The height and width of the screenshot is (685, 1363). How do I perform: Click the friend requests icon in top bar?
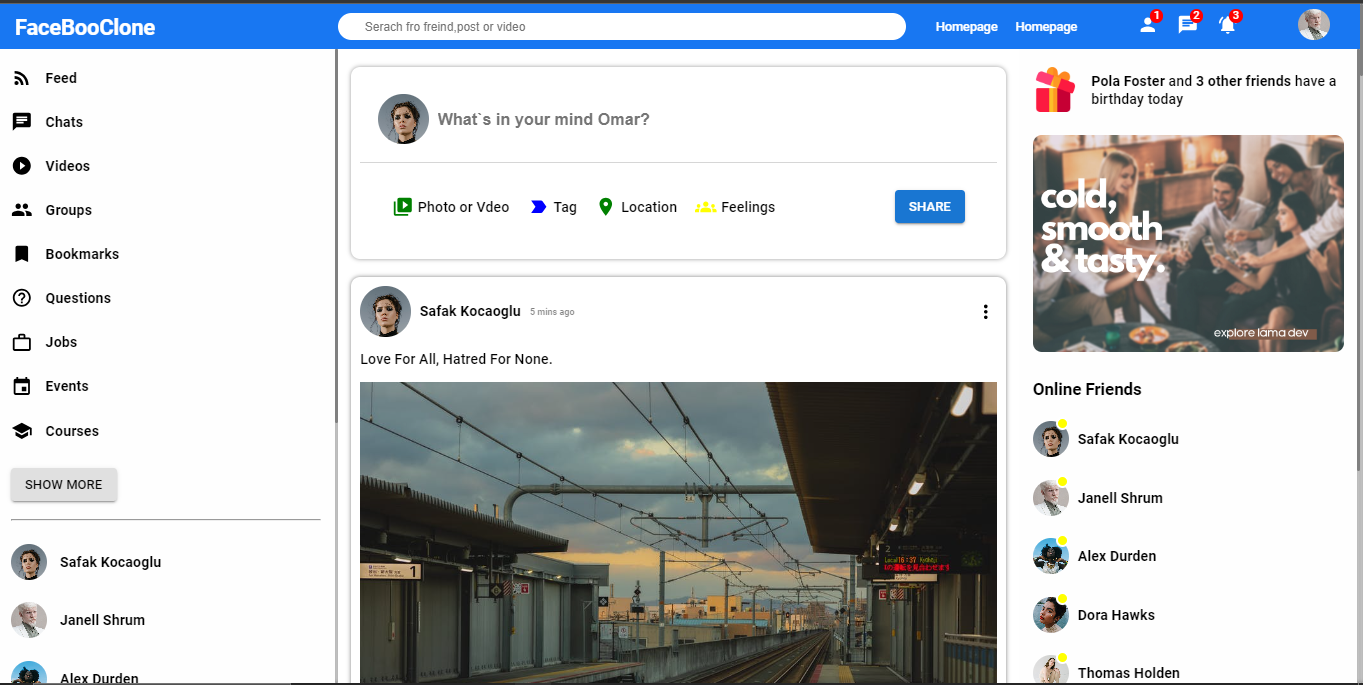click(1148, 25)
